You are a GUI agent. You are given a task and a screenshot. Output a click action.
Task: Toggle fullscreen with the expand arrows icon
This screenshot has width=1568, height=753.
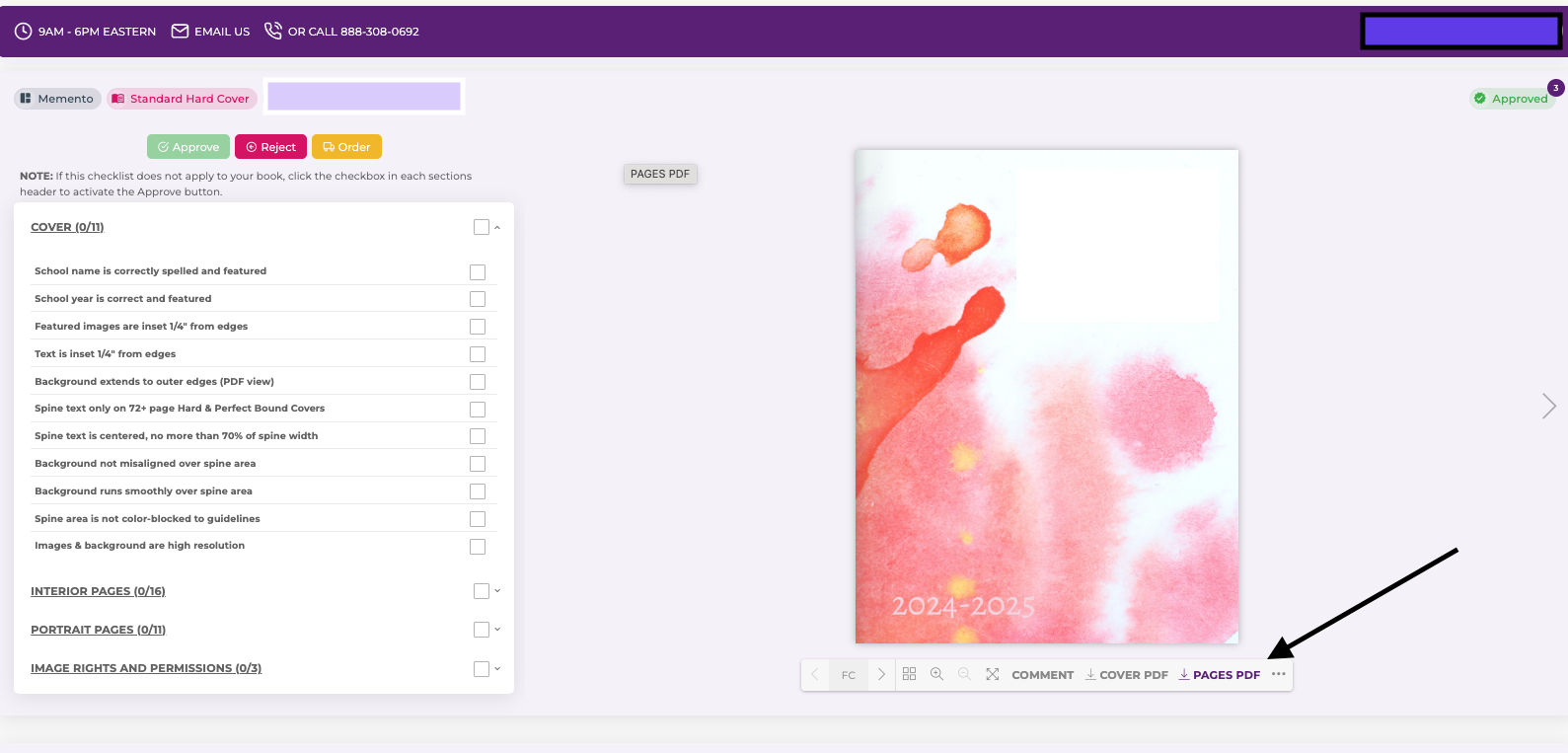click(993, 674)
